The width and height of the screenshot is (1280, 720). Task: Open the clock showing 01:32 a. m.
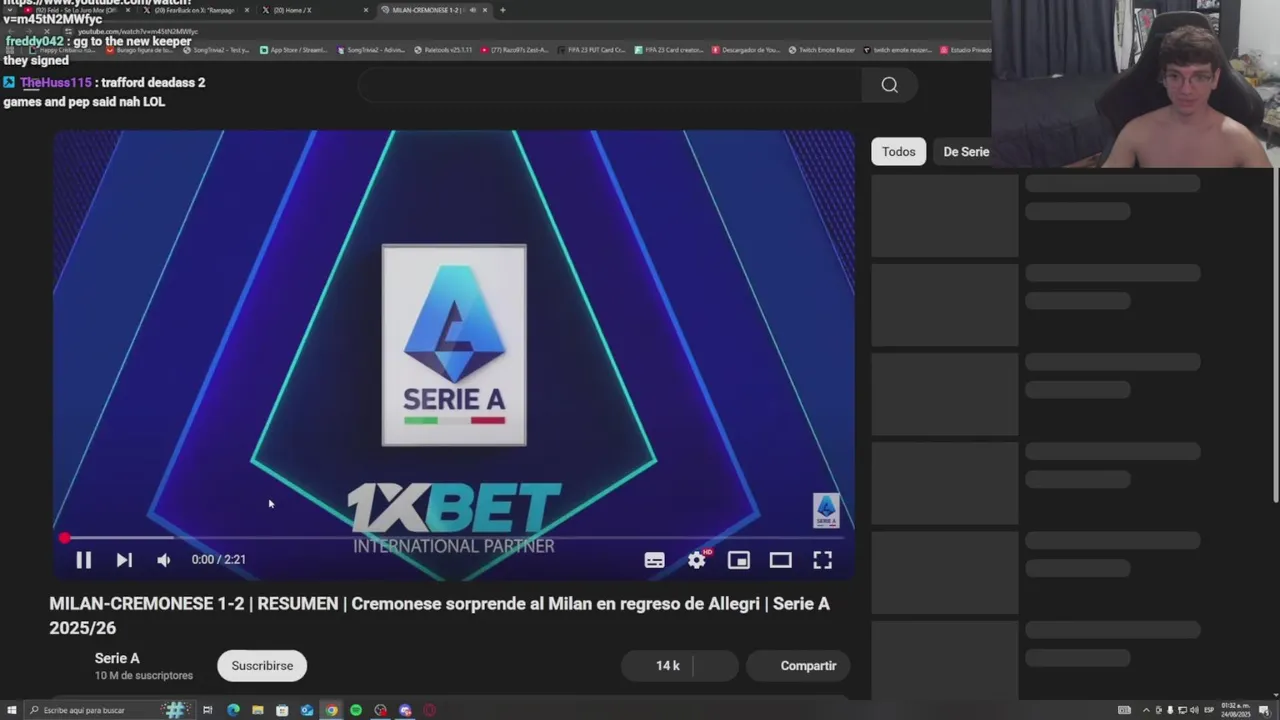pos(1235,710)
